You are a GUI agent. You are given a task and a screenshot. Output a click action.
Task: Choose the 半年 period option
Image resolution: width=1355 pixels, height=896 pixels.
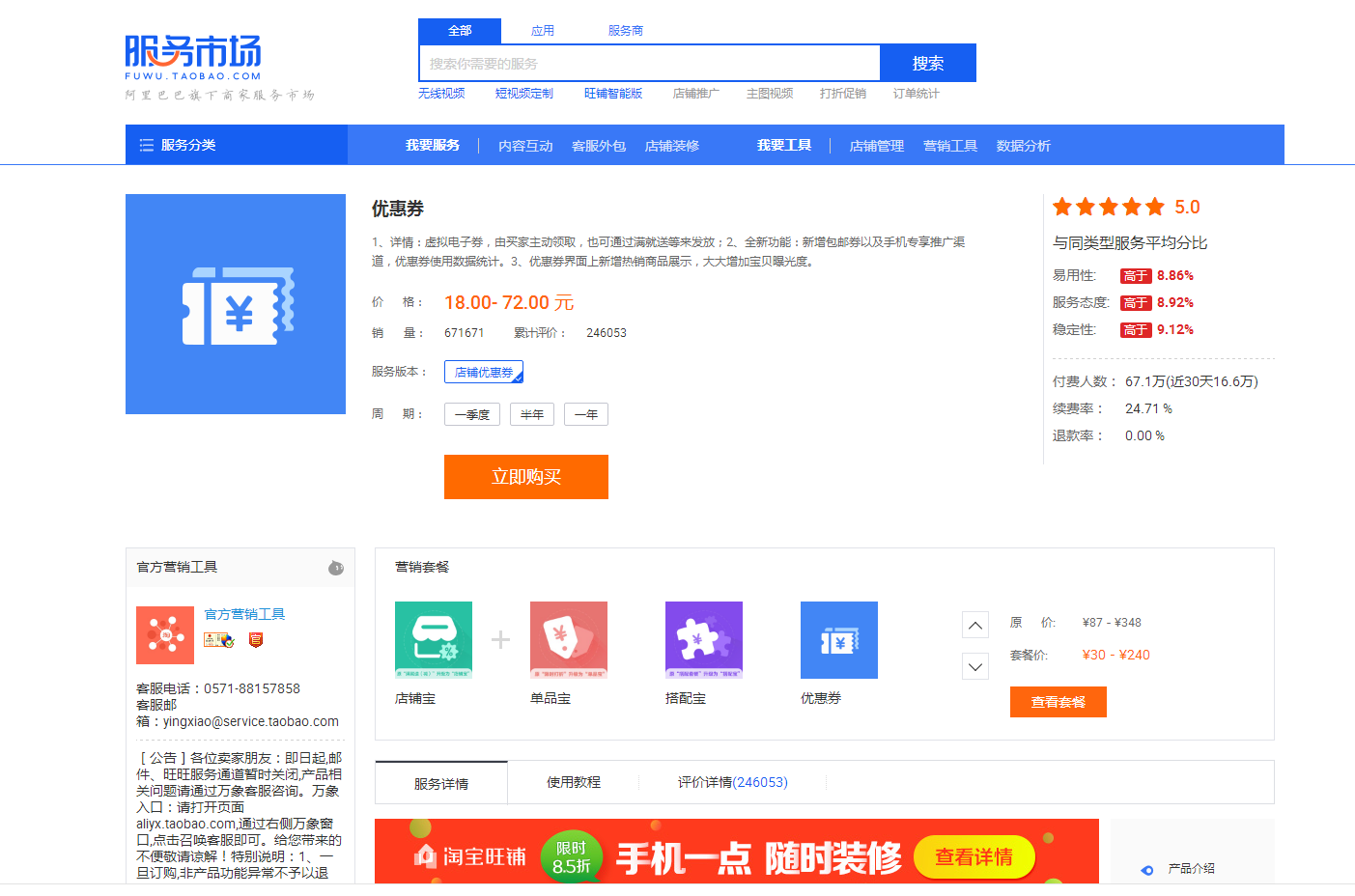tap(532, 414)
